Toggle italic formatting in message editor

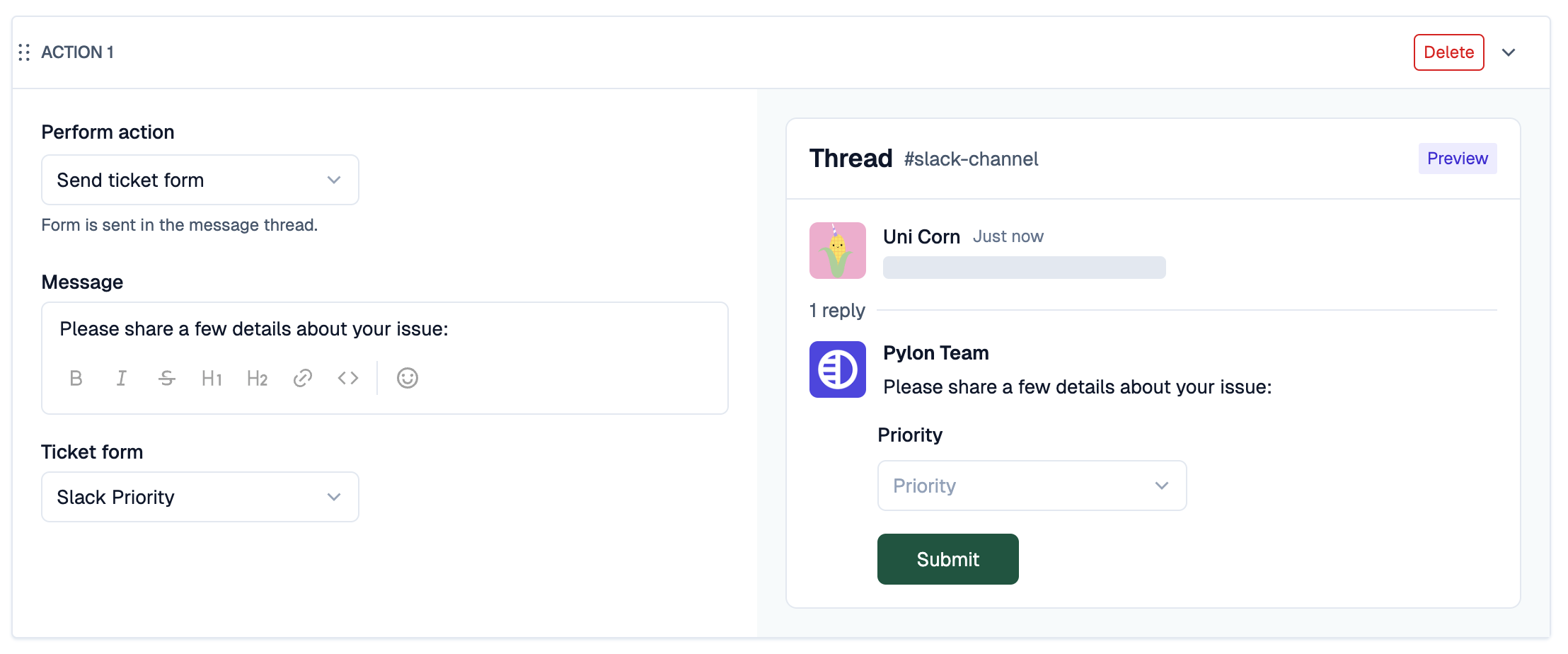click(x=122, y=378)
